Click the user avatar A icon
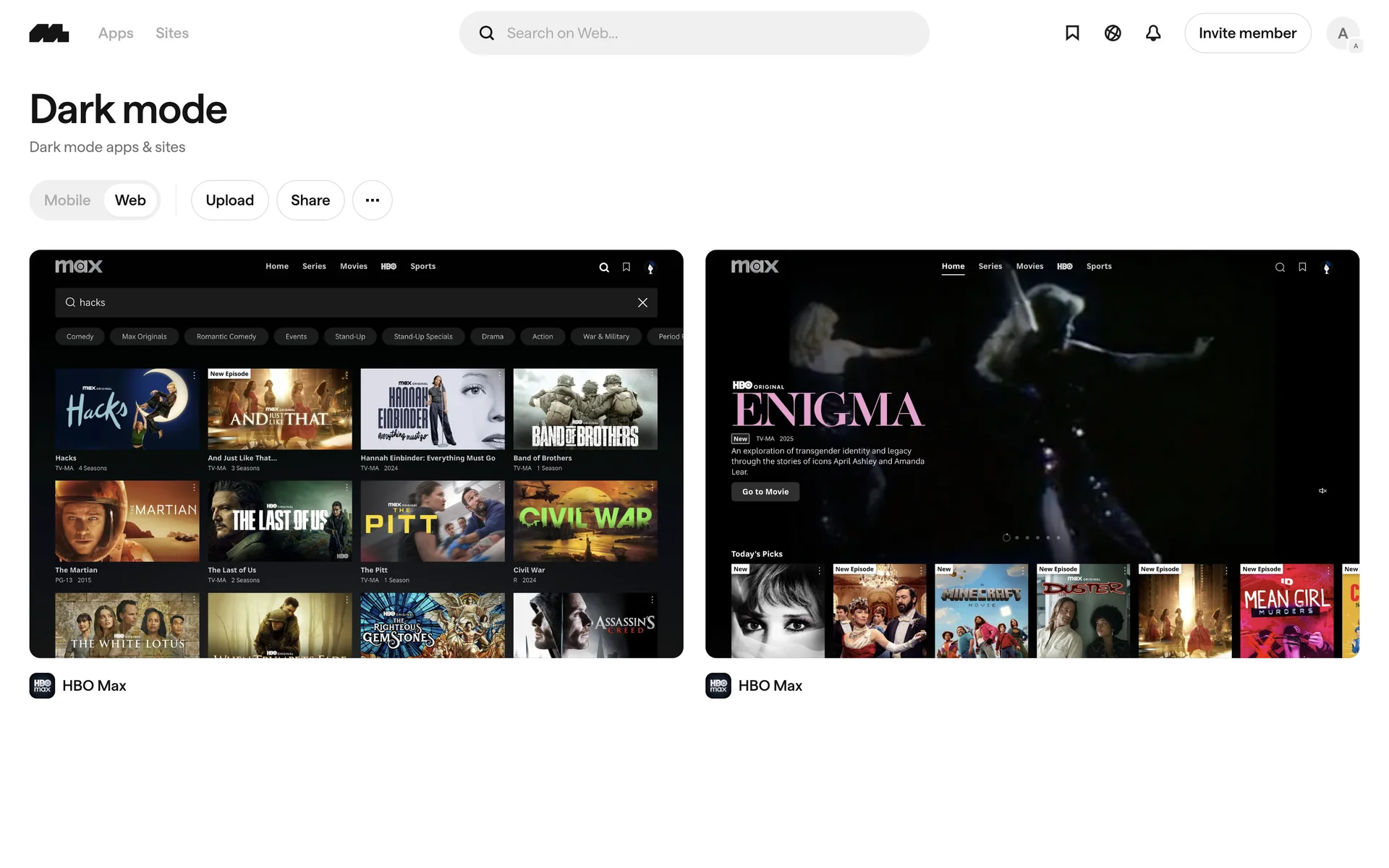This screenshot has height=868, width=1389. (x=1343, y=33)
